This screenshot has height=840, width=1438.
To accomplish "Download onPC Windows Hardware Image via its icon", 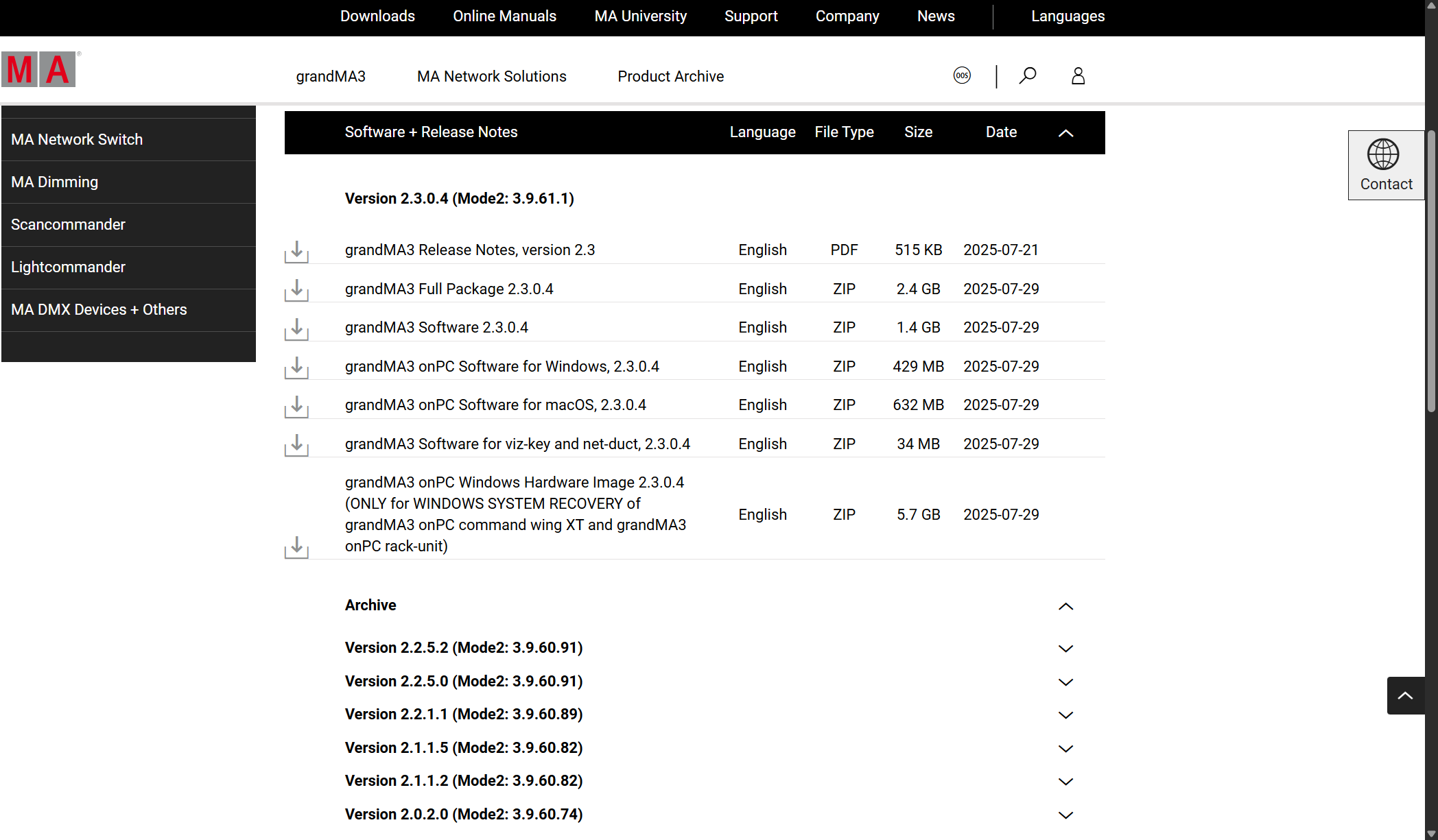I will pyautogui.click(x=296, y=547).
